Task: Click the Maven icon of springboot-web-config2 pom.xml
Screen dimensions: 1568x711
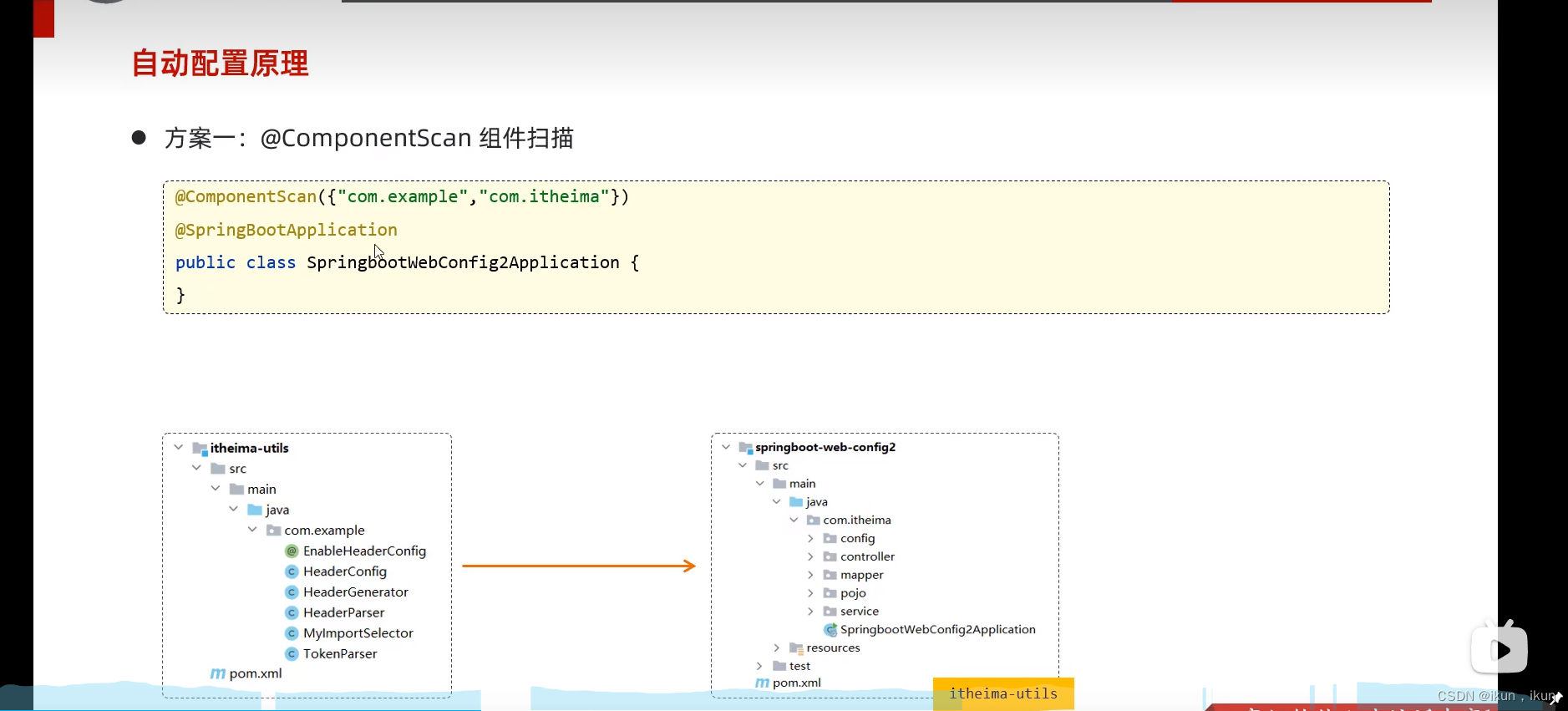Action: (x=762, y=683)
